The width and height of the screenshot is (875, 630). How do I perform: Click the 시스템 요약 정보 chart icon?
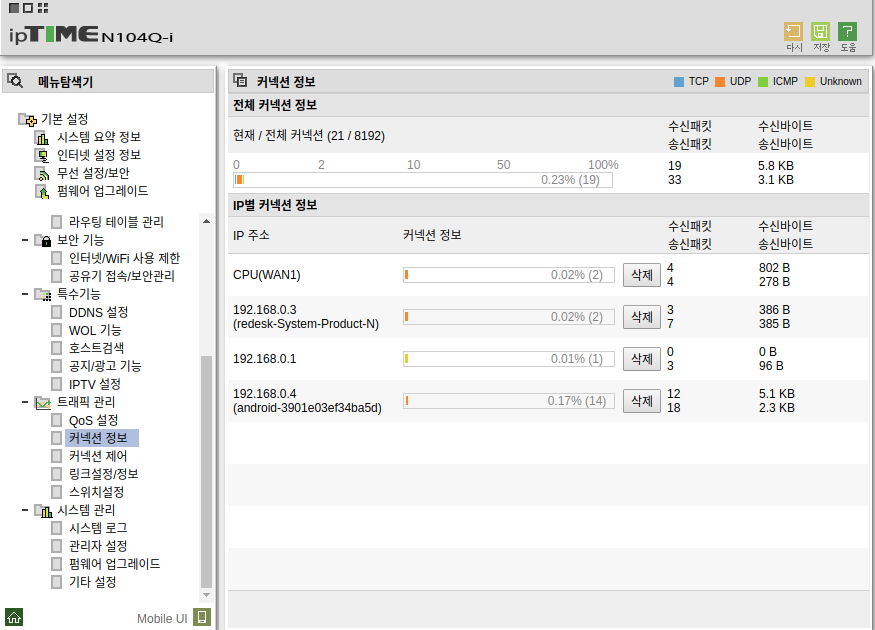point(42,138)
